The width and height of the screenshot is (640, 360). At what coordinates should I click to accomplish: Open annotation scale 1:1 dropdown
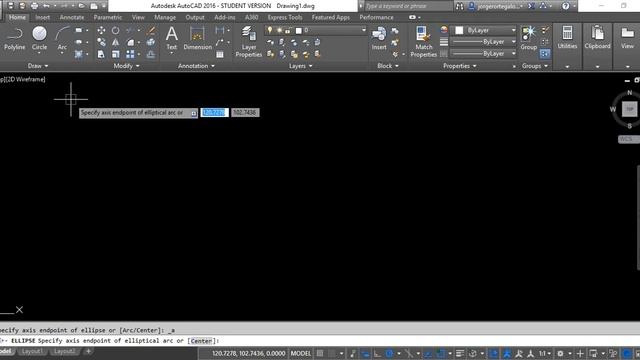[x=544, y=353]
